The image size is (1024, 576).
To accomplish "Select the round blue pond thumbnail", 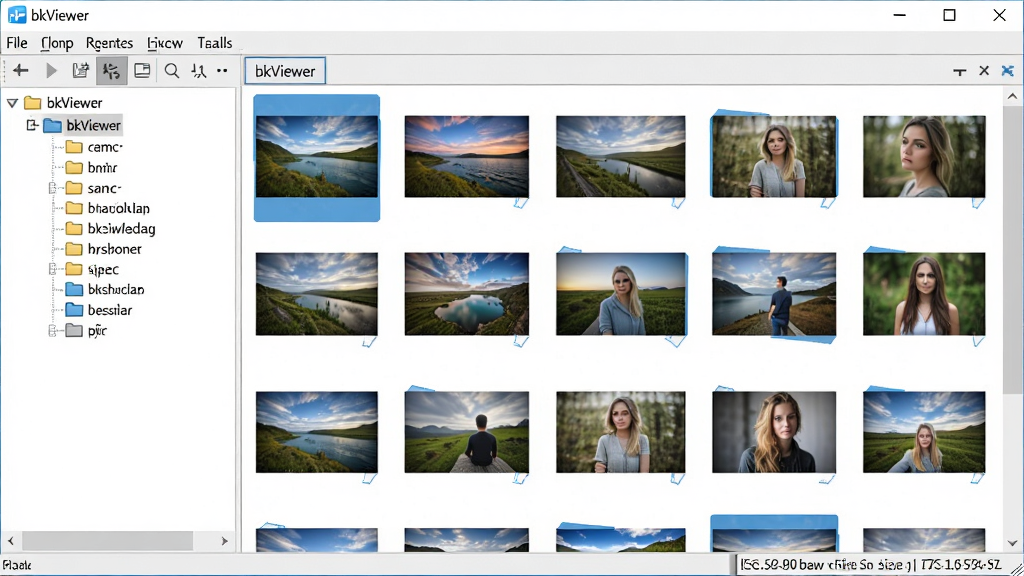I will (466, 294).
